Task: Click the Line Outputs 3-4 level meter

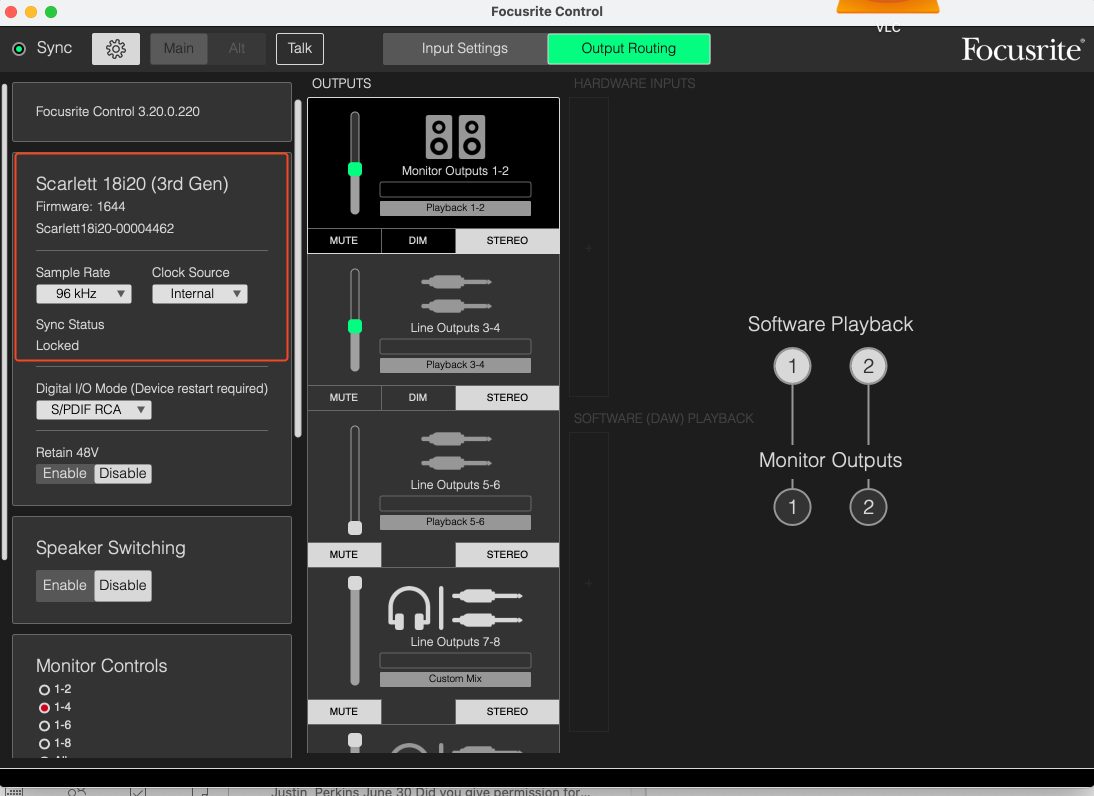Action: click(455, 347)
